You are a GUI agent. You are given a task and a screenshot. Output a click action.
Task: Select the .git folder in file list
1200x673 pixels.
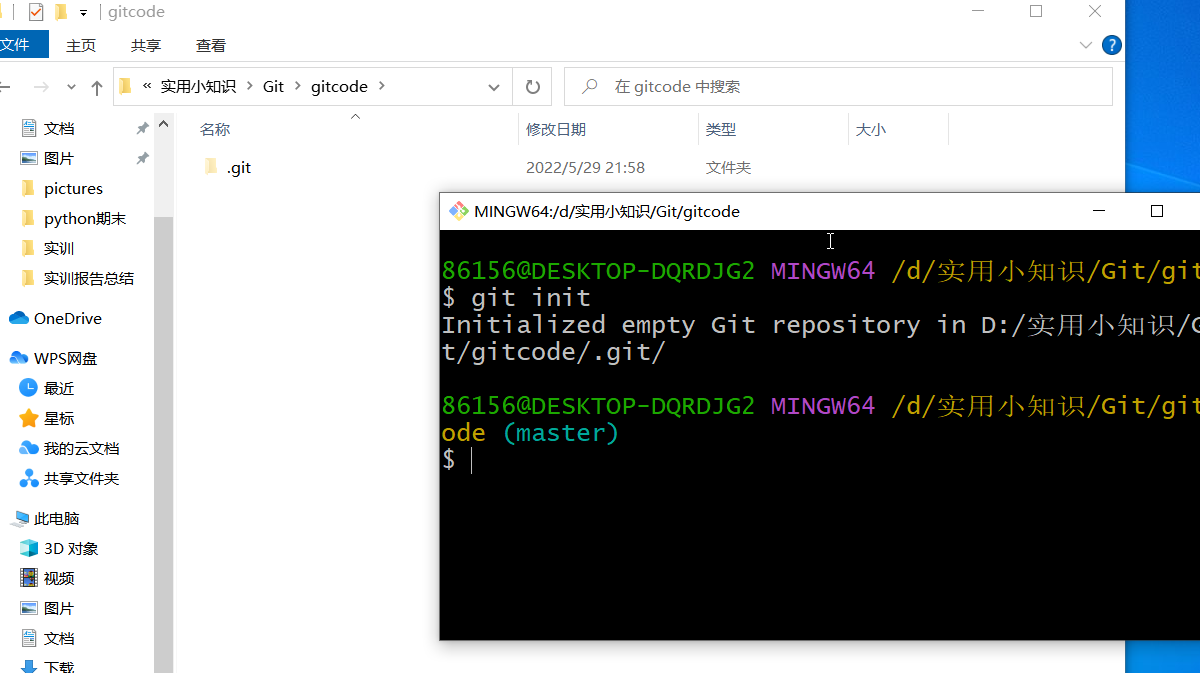238,168
